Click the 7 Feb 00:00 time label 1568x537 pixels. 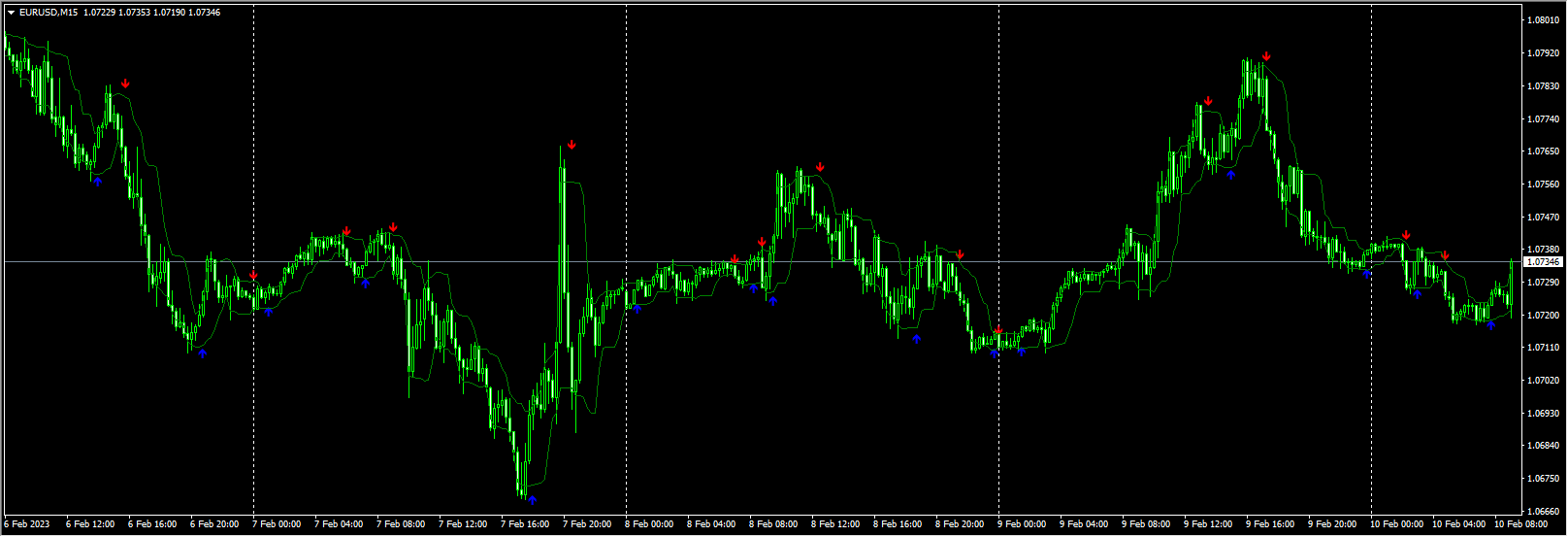coord(277,524)
